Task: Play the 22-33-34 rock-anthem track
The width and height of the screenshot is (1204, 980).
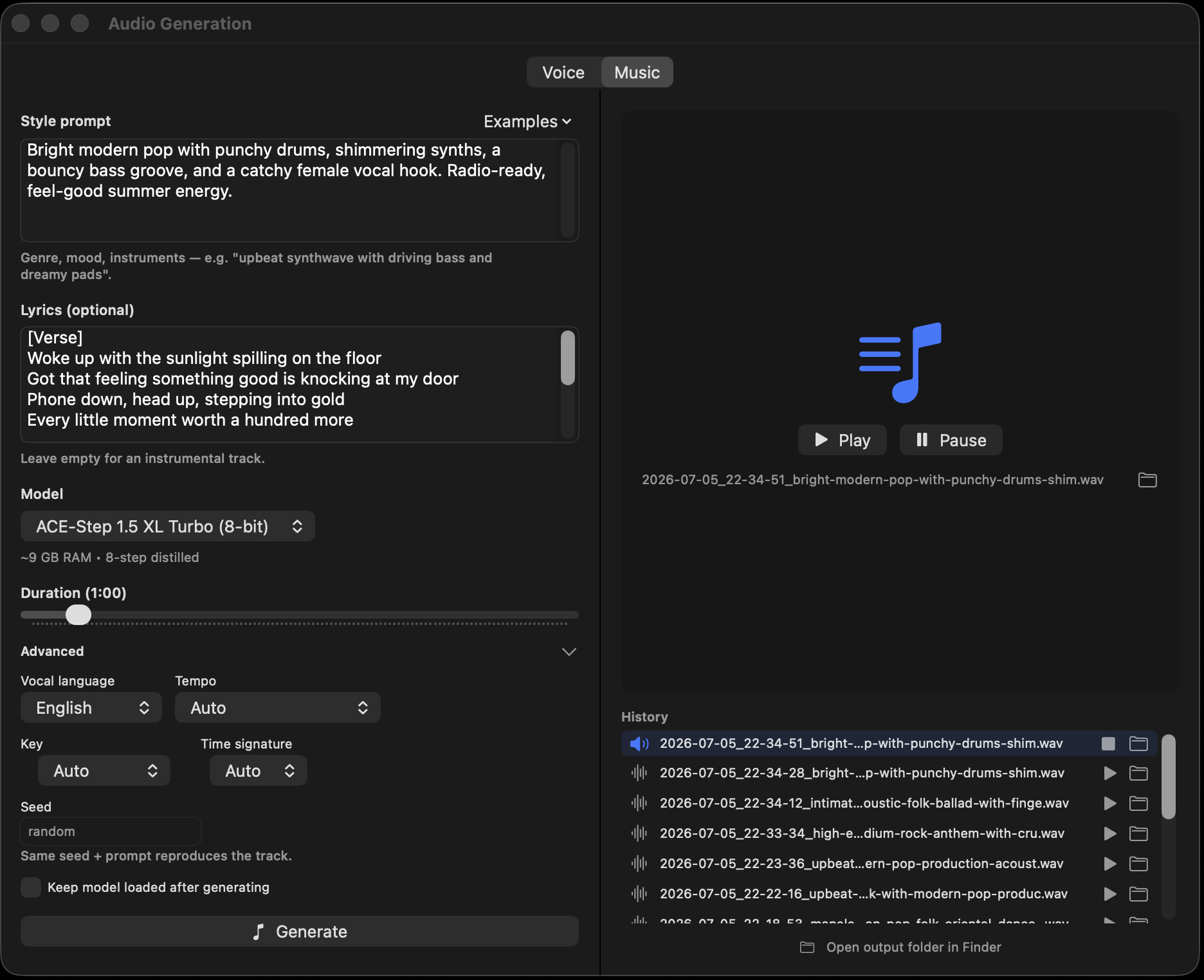Action: point(1110,833)
